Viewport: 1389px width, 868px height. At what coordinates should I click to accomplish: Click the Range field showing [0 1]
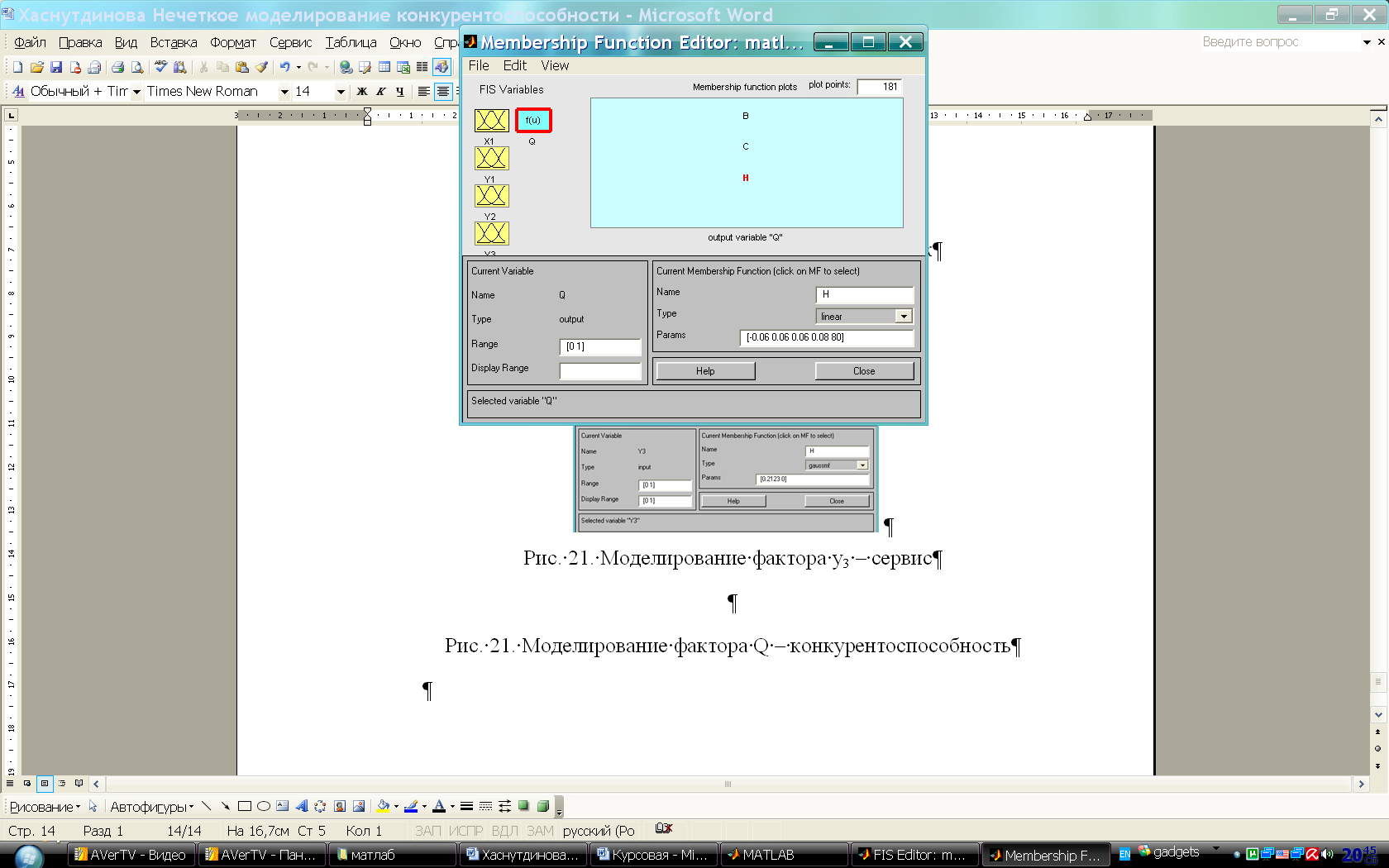[x=600, y=346]
